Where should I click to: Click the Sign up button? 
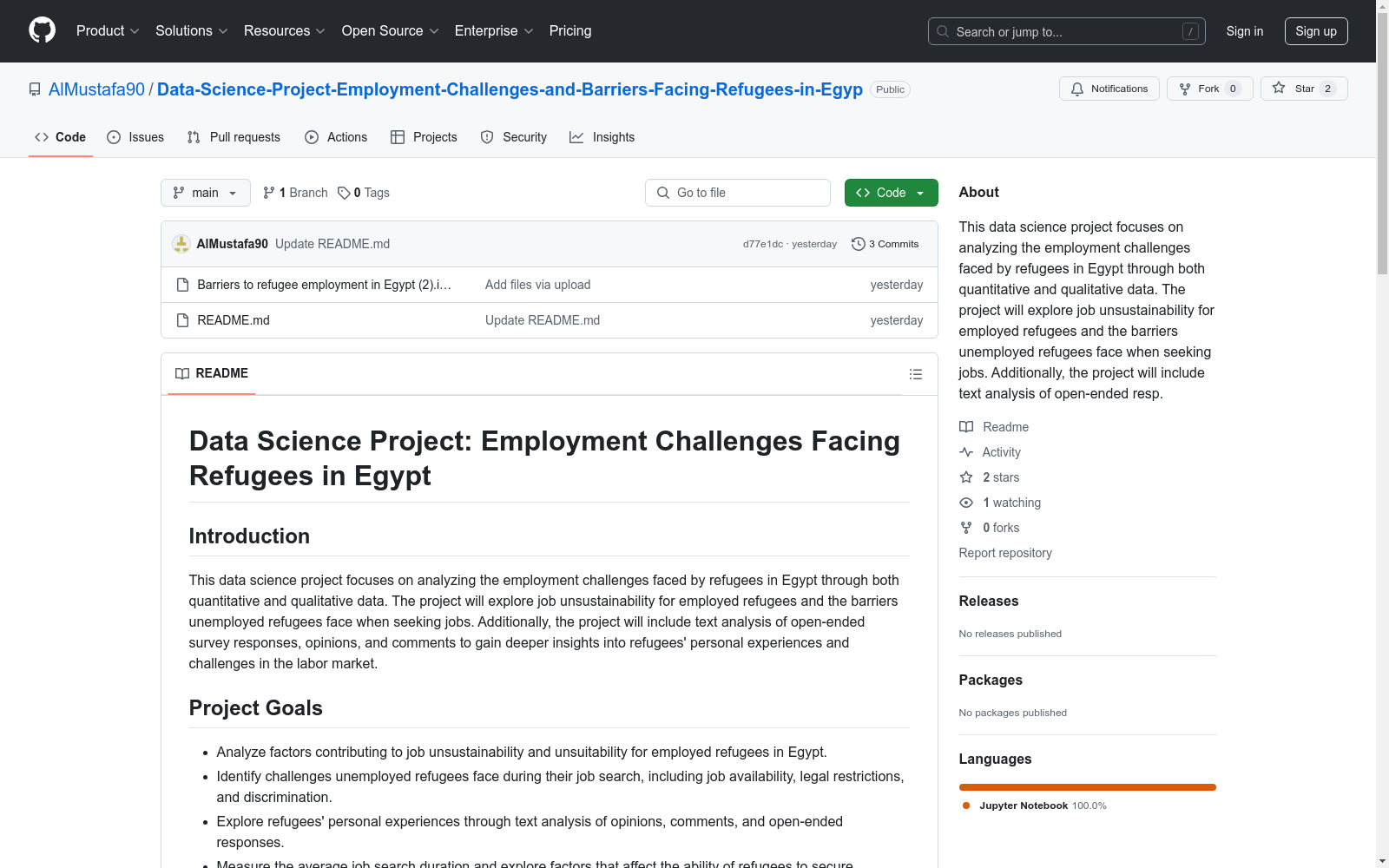tap(1316, 31)
